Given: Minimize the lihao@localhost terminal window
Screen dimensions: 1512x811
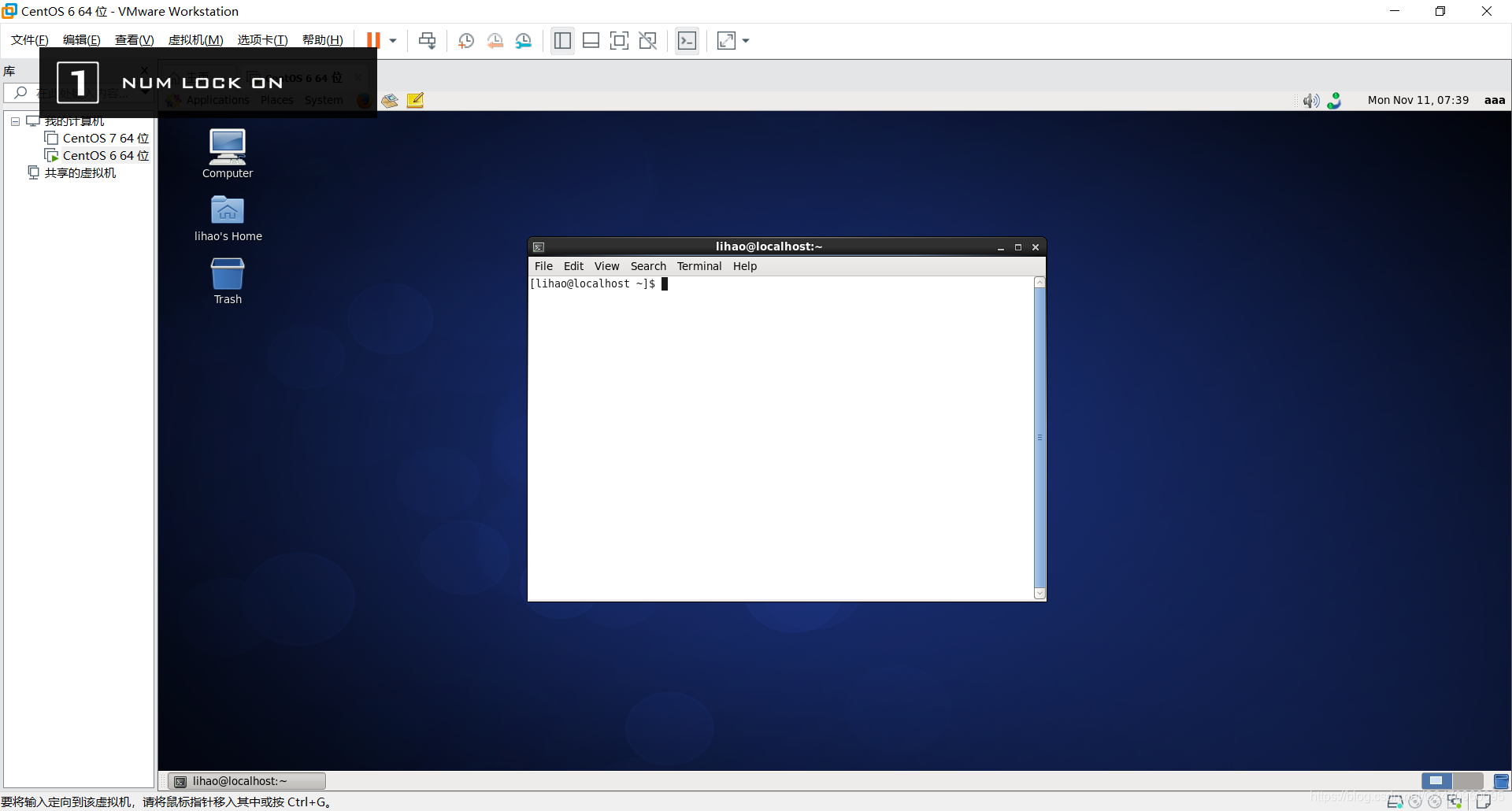Looking at the screenshot, I should click(x=1001, y=247).
